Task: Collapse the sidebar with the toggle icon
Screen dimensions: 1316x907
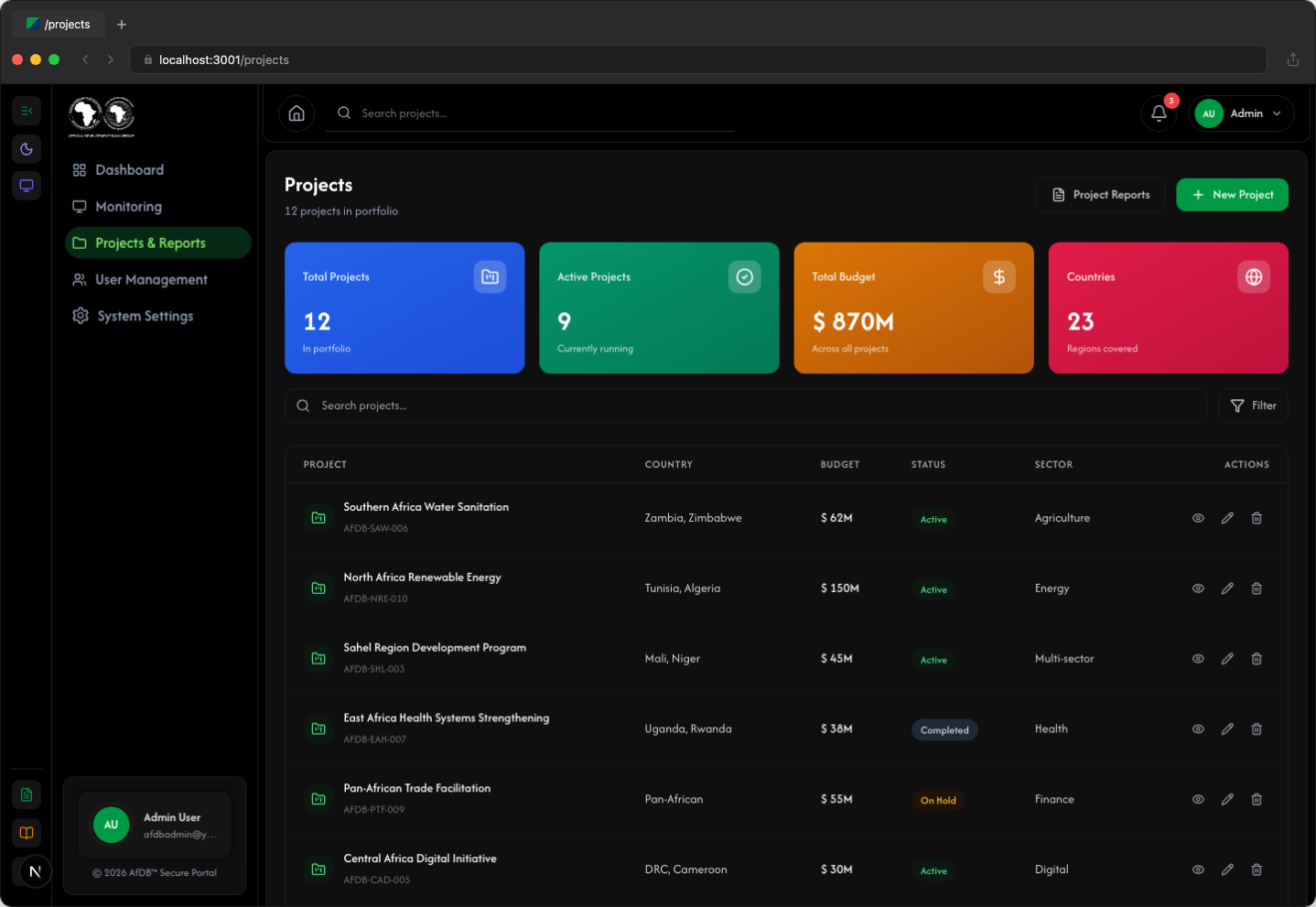Action: tap(27, 111)
